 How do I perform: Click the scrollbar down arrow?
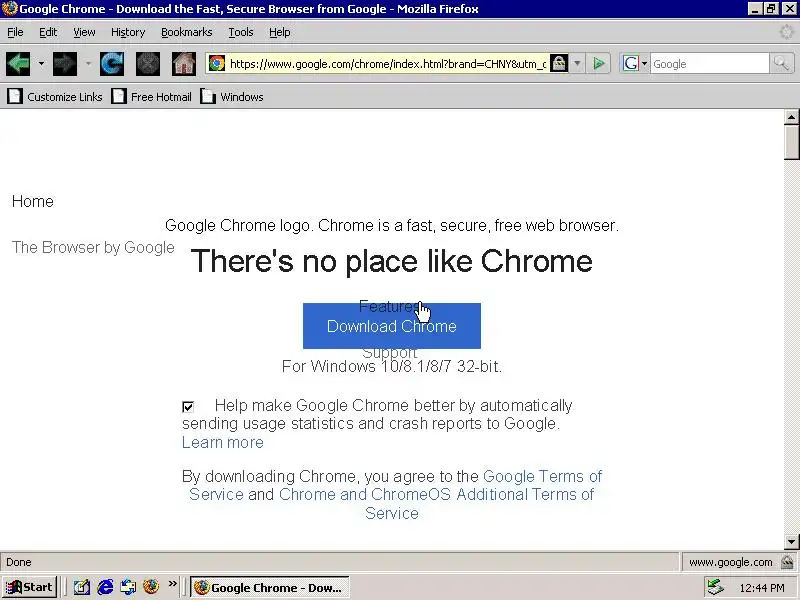point(791,541)
